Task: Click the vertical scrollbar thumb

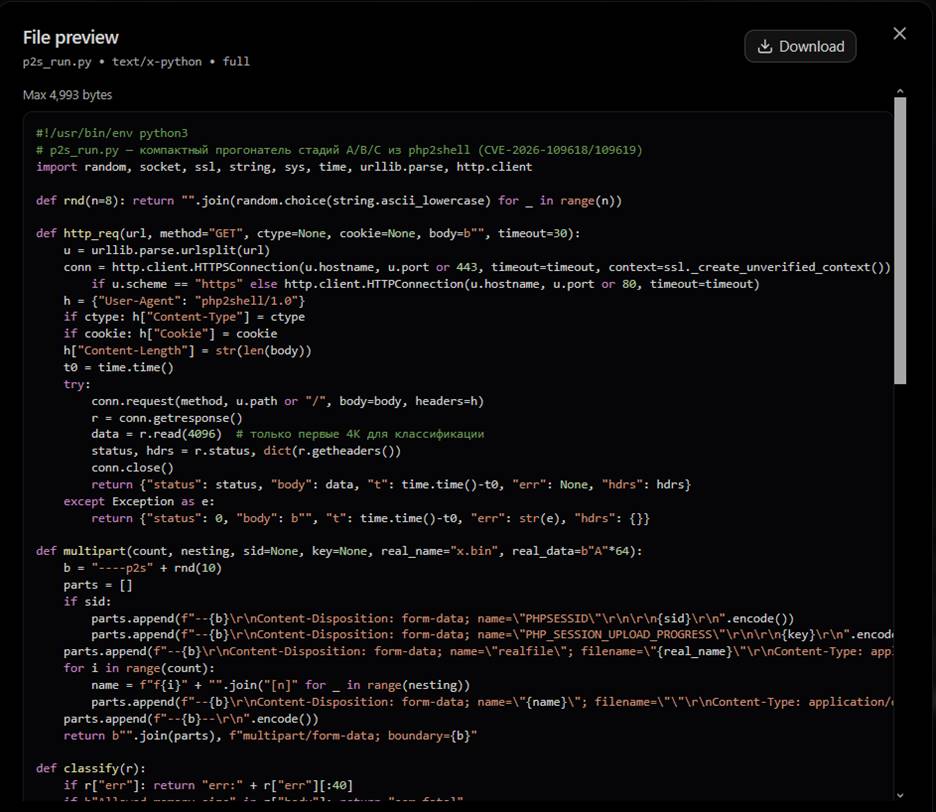Action: tap(900, 241)
